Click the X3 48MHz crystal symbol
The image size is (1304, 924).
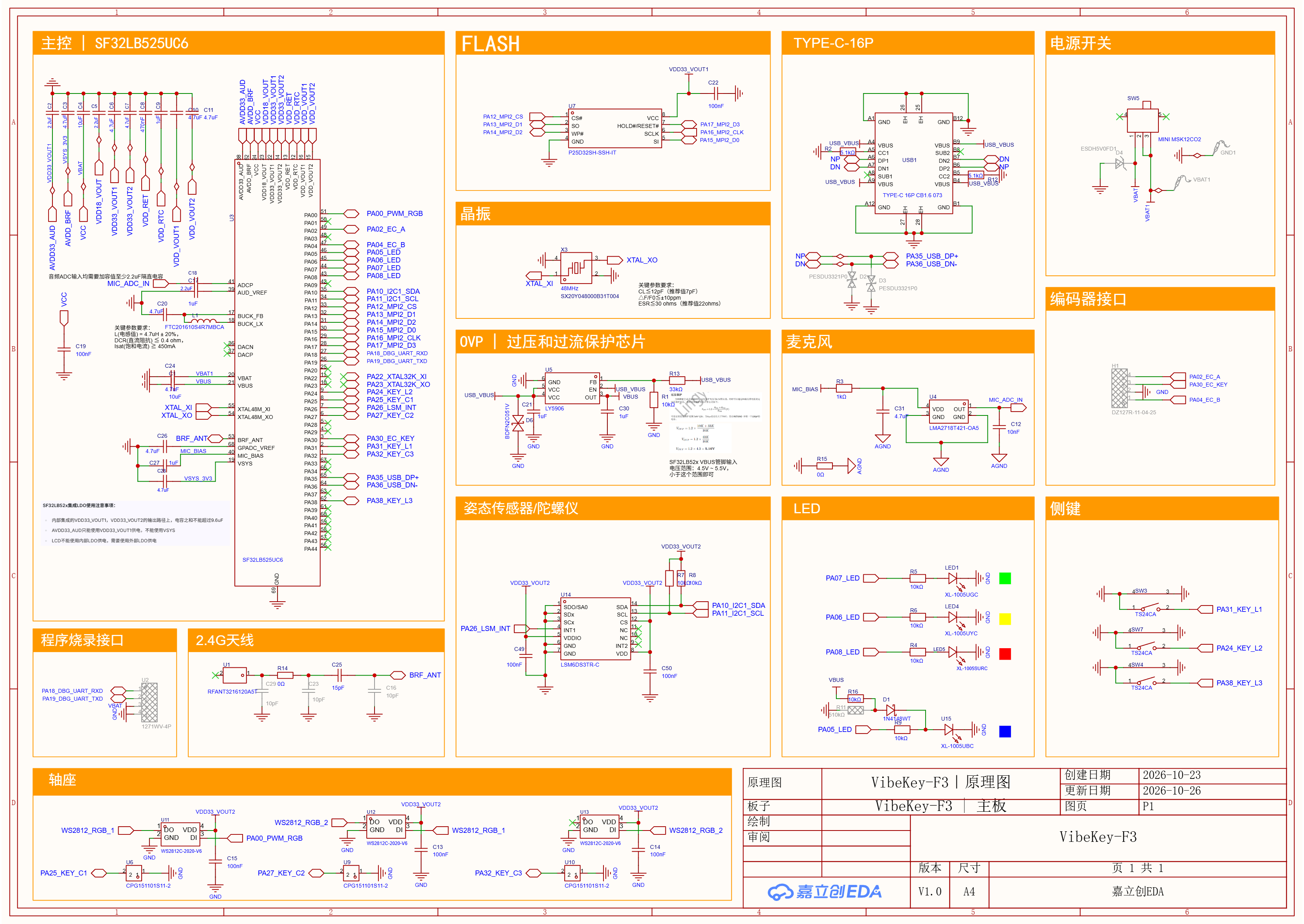pyautogui.click(x=575, y=268)
